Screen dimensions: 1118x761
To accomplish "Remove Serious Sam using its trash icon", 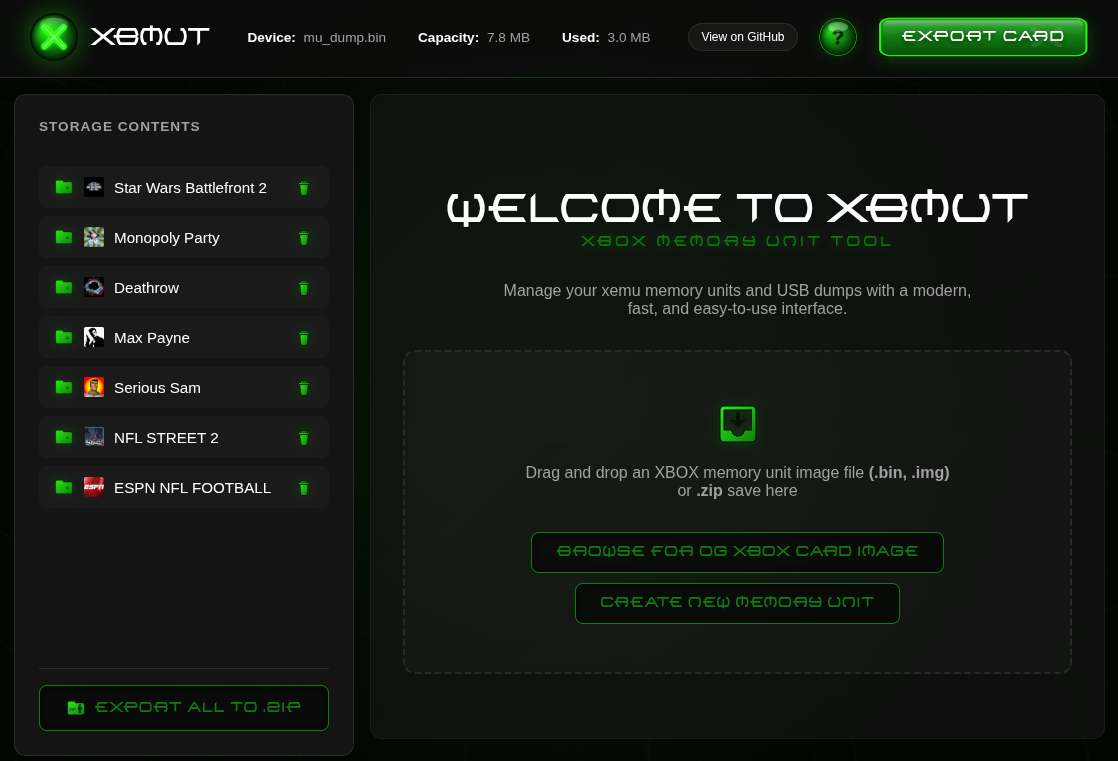I will point(303,387).
